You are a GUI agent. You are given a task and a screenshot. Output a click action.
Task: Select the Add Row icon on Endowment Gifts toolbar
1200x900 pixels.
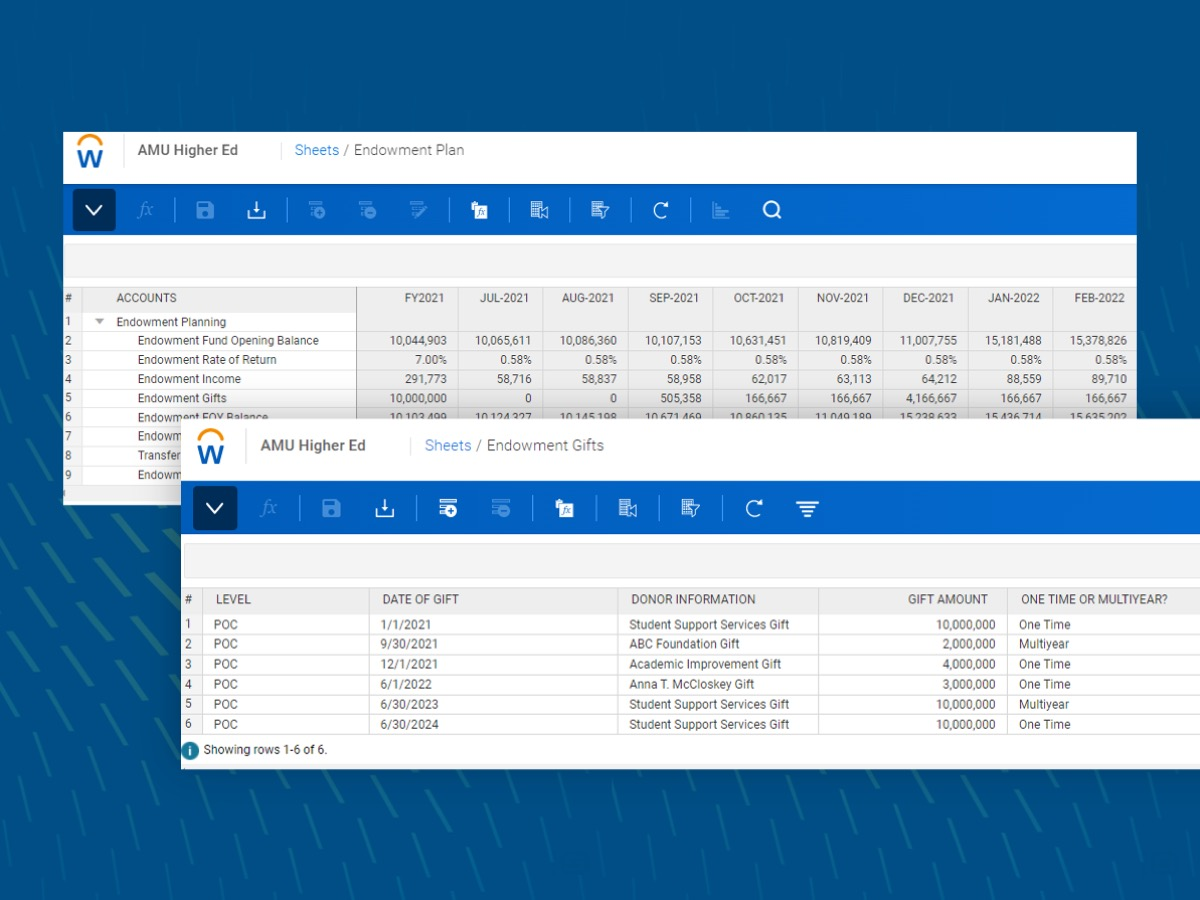(448, 508)
